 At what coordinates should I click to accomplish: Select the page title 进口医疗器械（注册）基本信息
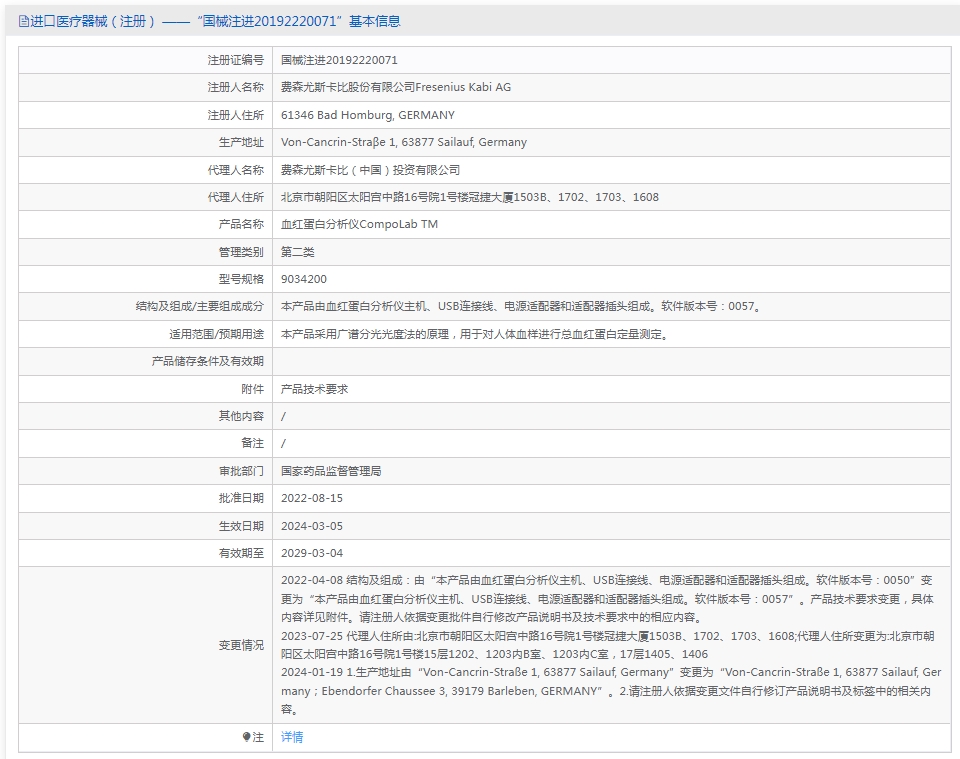209,21
